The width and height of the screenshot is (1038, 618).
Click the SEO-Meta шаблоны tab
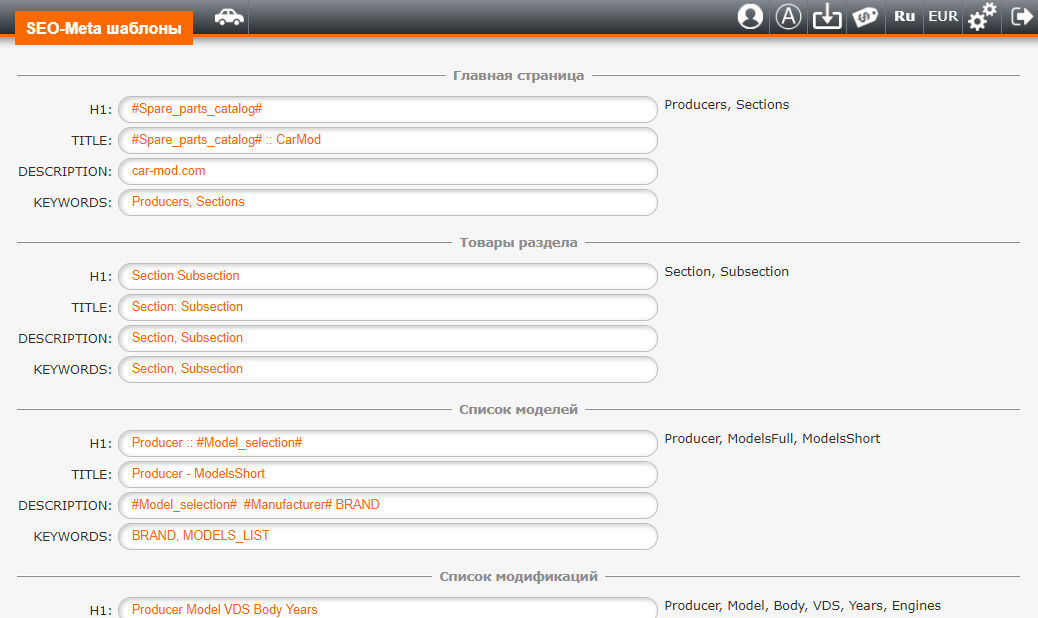(104, 28)
